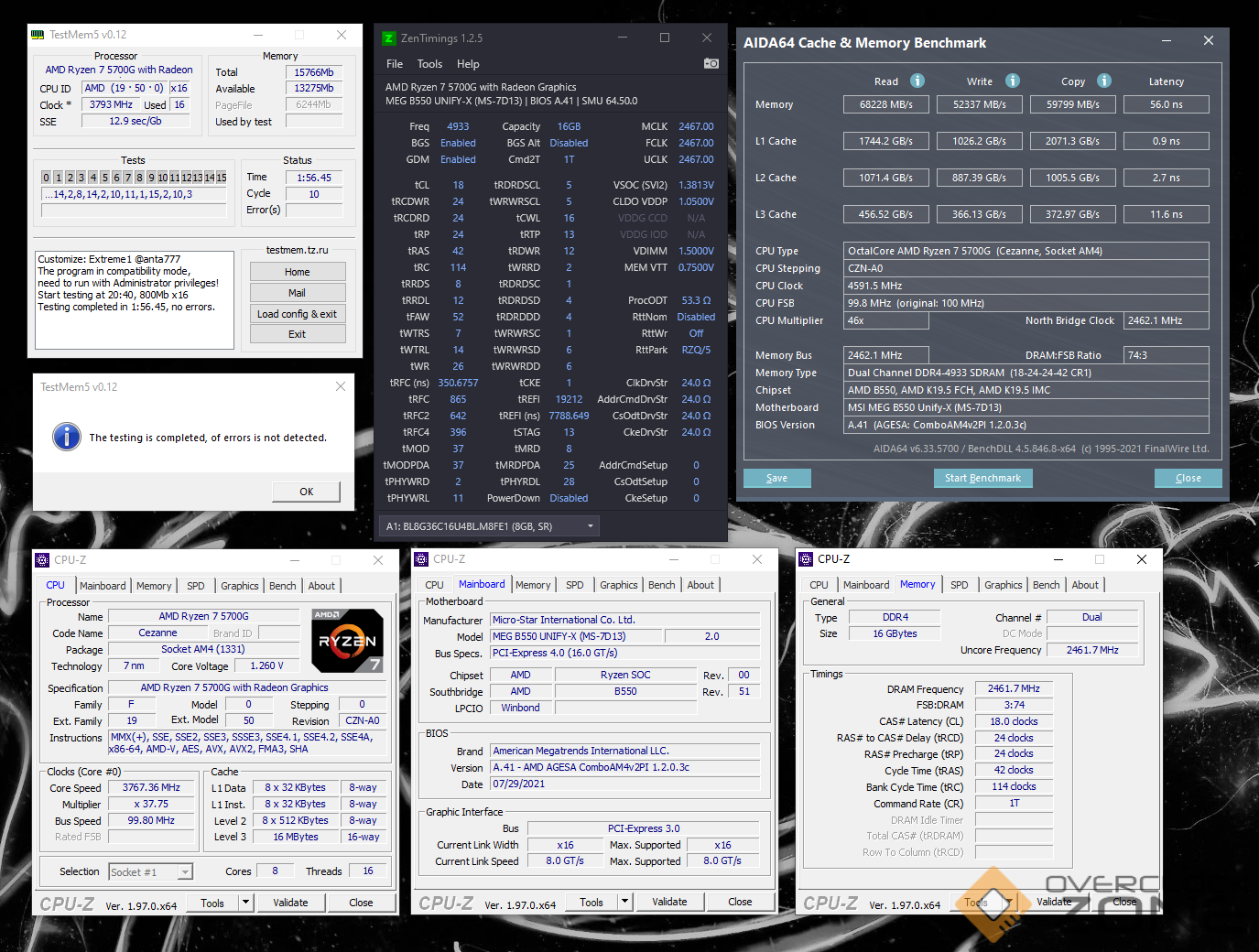This screenshot has width=1259, height=952.
Task: Click the Mail button in TestMem5
Action: tap(298, 293)
